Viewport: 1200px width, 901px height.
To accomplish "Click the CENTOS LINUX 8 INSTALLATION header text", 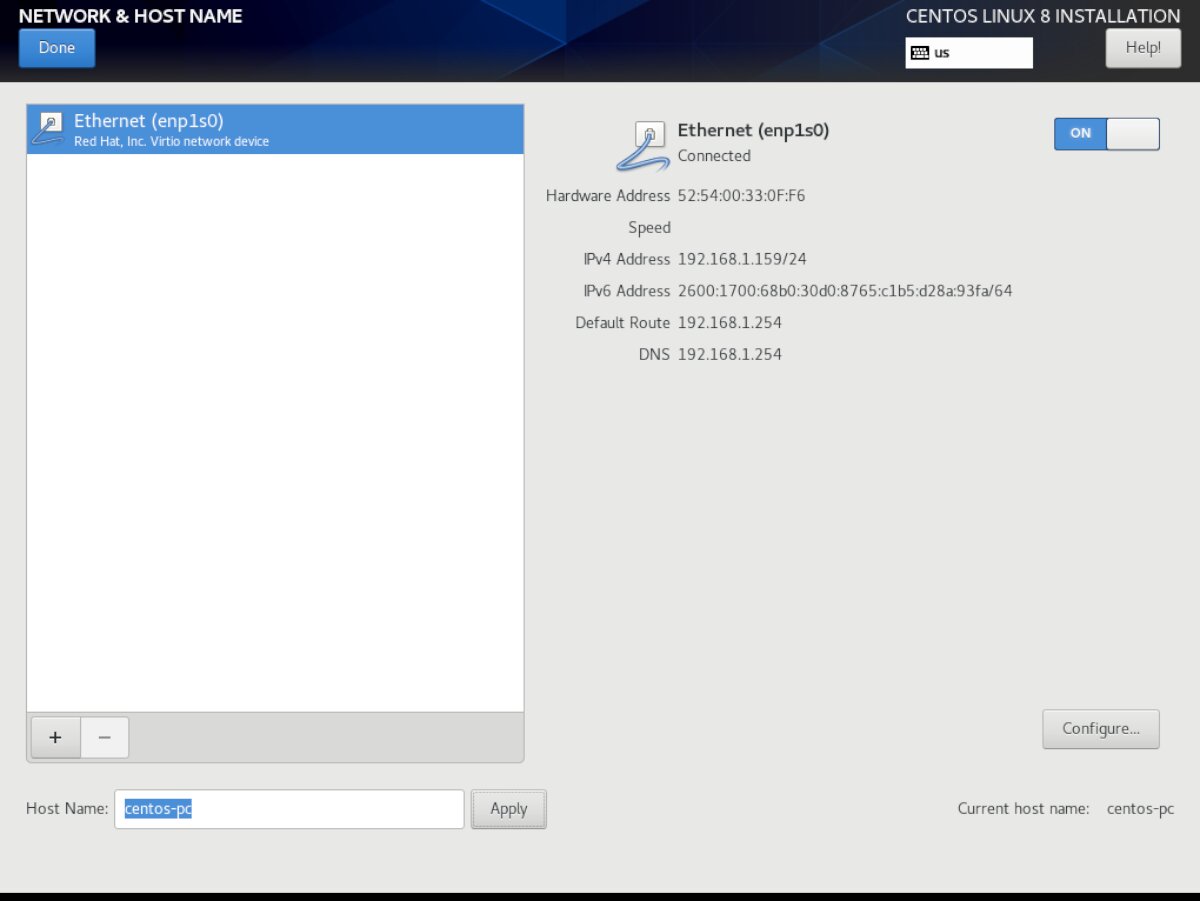I will (1042, 16).
